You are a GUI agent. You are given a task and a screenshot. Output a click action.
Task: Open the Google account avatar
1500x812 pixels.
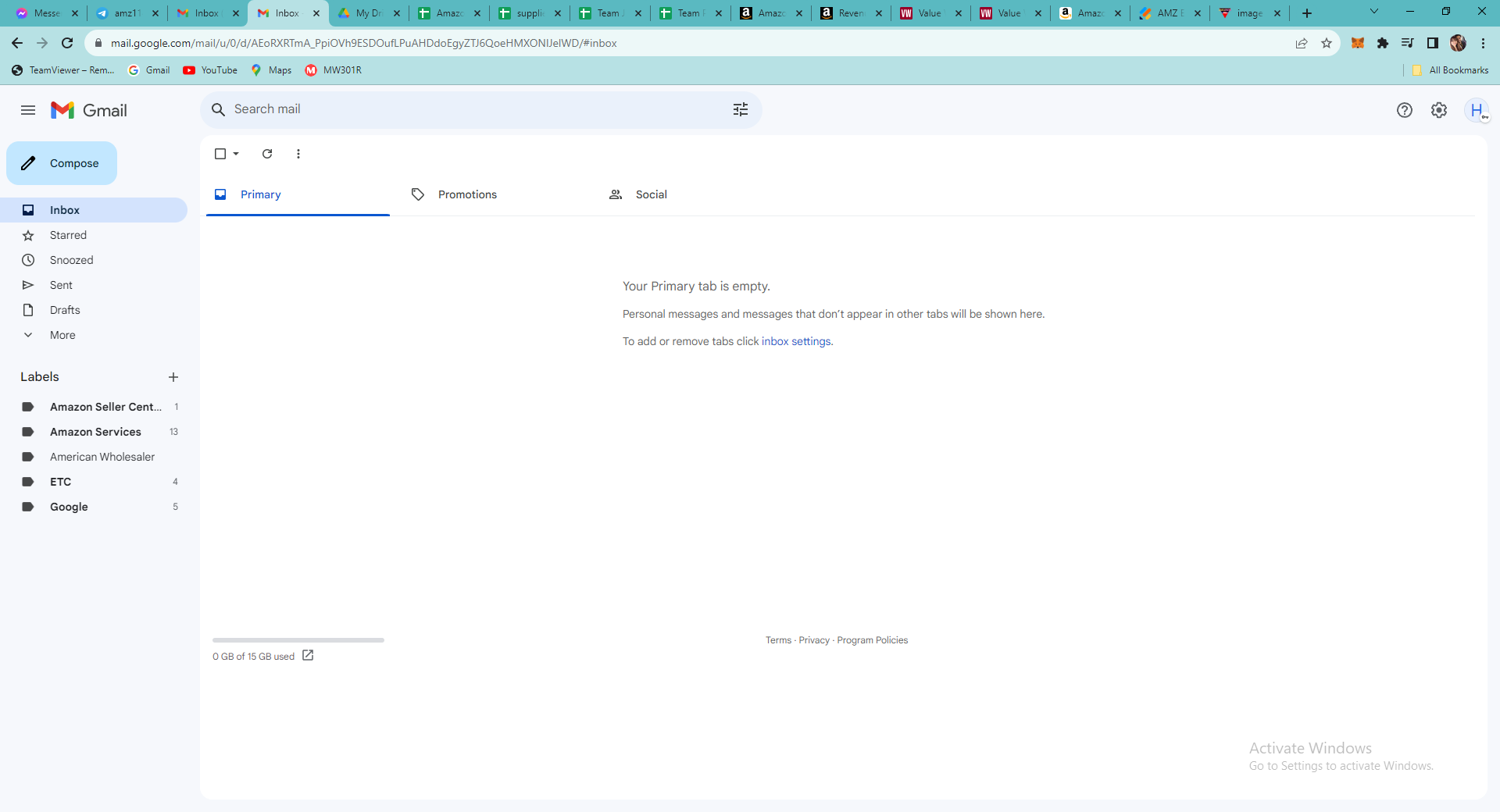pos(1477,110)
